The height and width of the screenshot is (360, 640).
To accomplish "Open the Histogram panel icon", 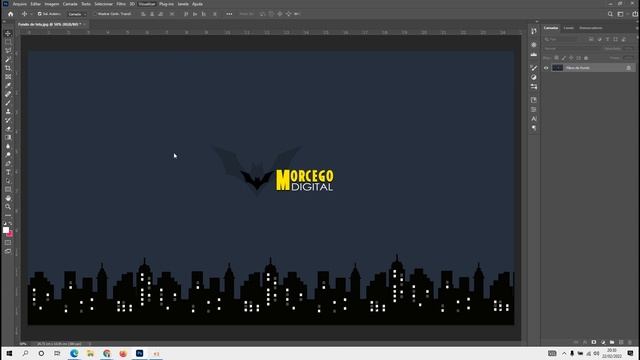I will point(534,54).
